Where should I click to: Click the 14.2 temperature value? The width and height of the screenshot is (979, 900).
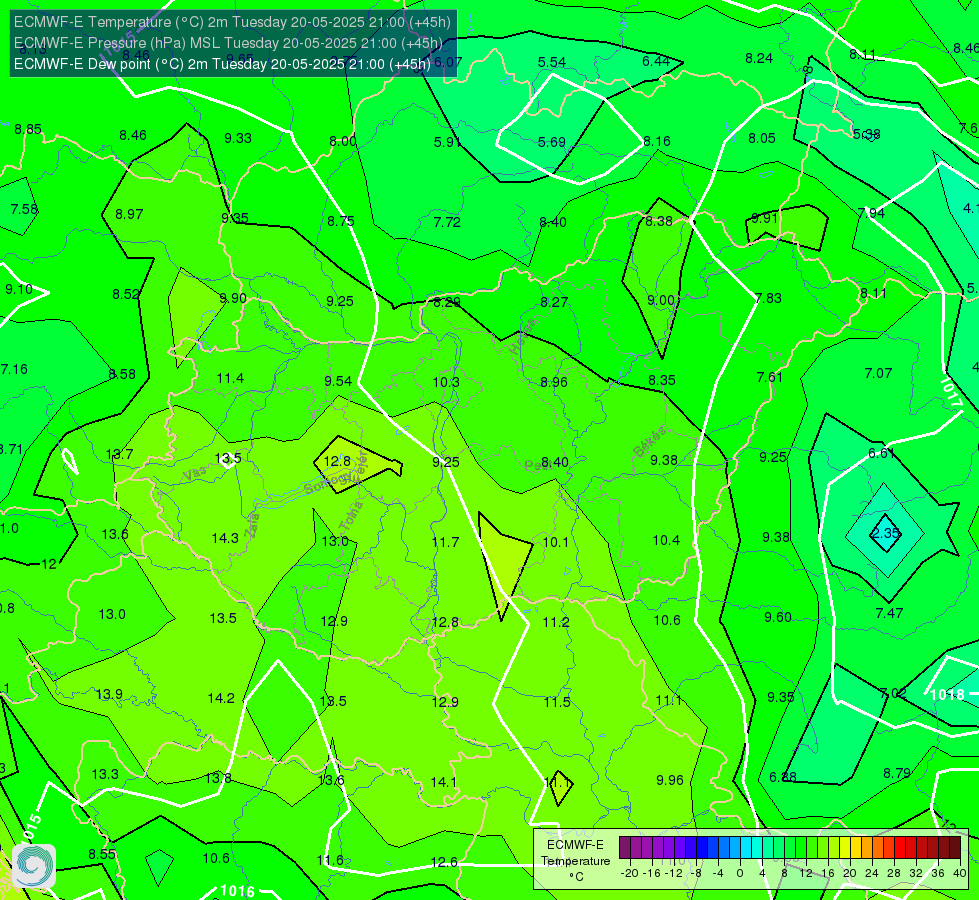pyautogui.click(x=221, y=698)
